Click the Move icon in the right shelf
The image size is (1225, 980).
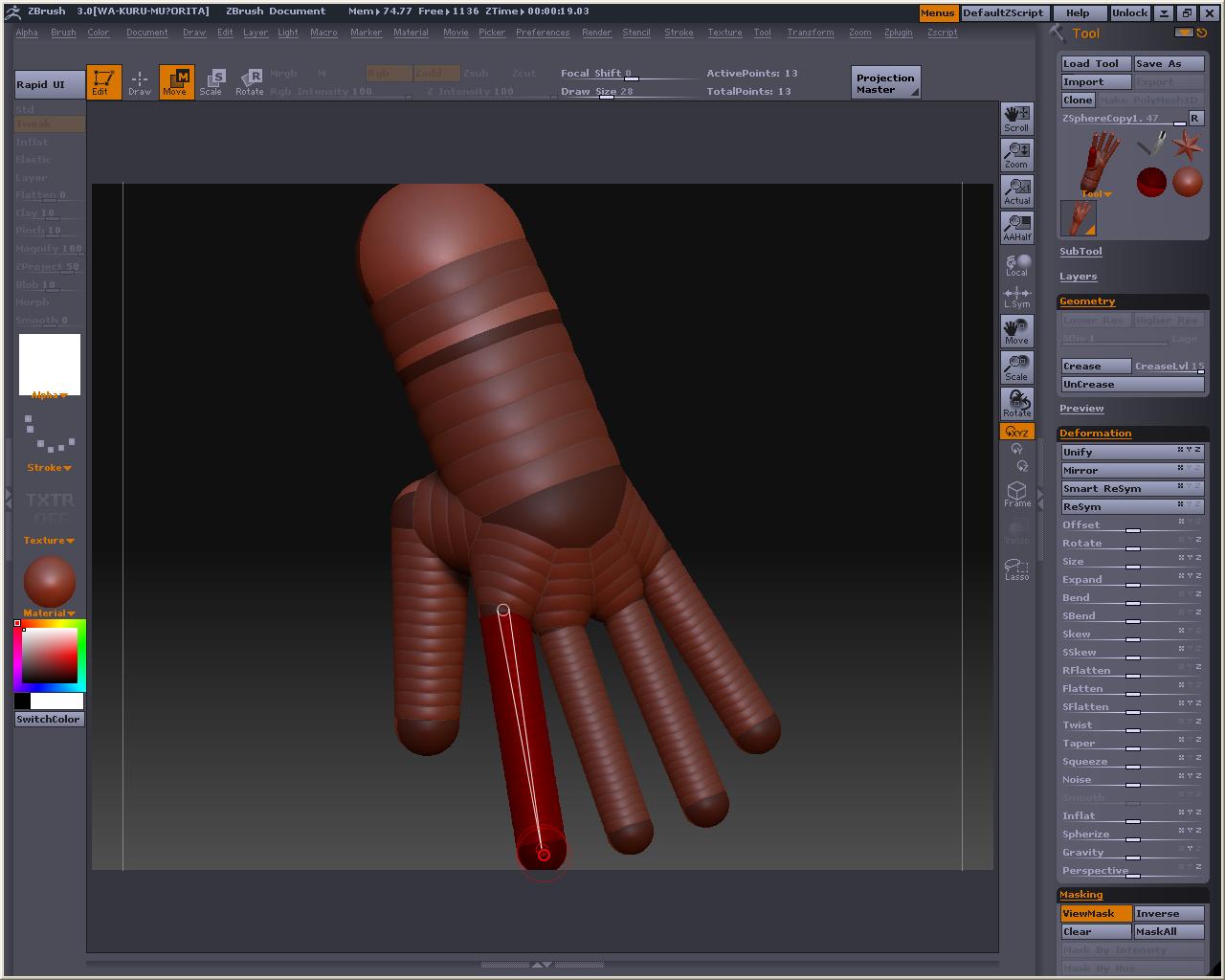click(1016, 331)
